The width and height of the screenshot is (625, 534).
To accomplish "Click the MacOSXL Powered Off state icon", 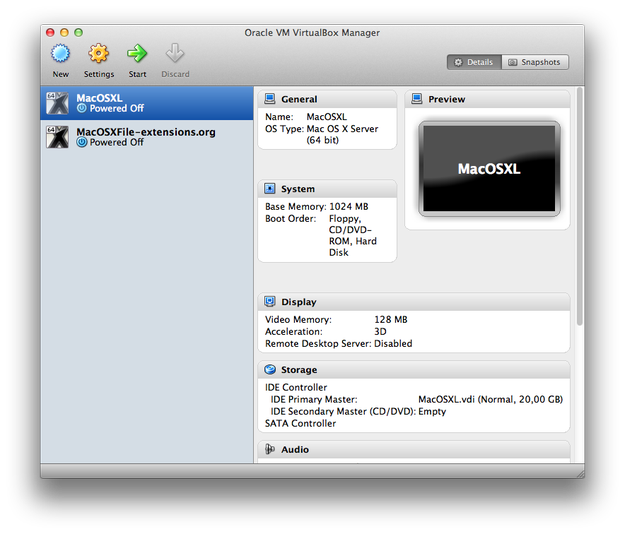I will coord(82,108).
